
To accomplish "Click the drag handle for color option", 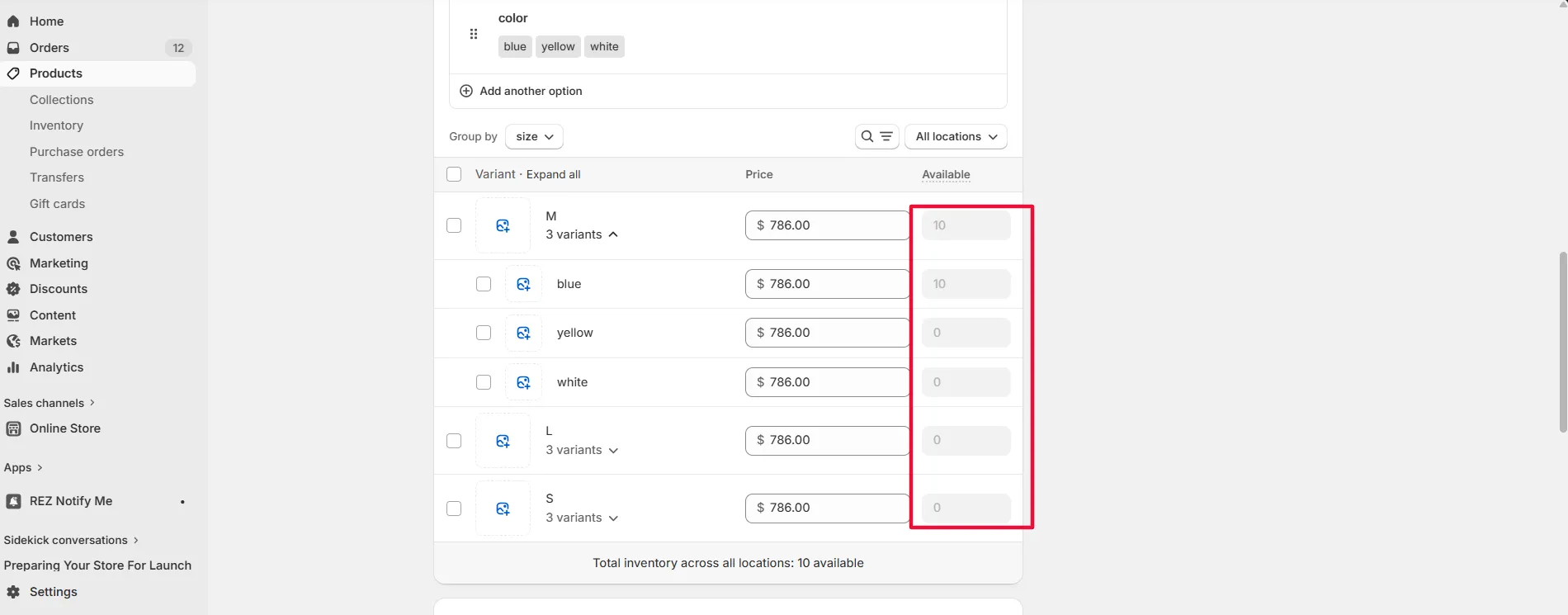I will [x=474, y=34].
